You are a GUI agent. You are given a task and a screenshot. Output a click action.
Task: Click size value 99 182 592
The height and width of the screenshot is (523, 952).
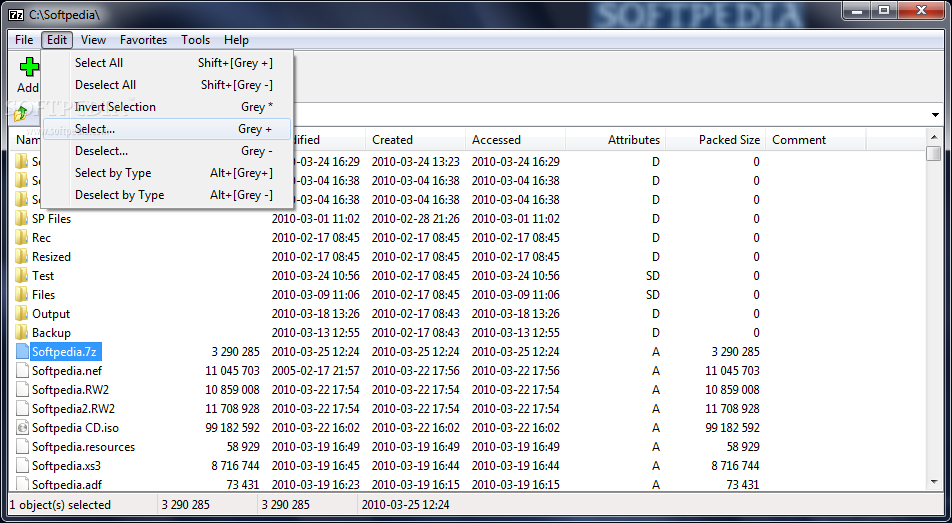[x=233, y=428]
